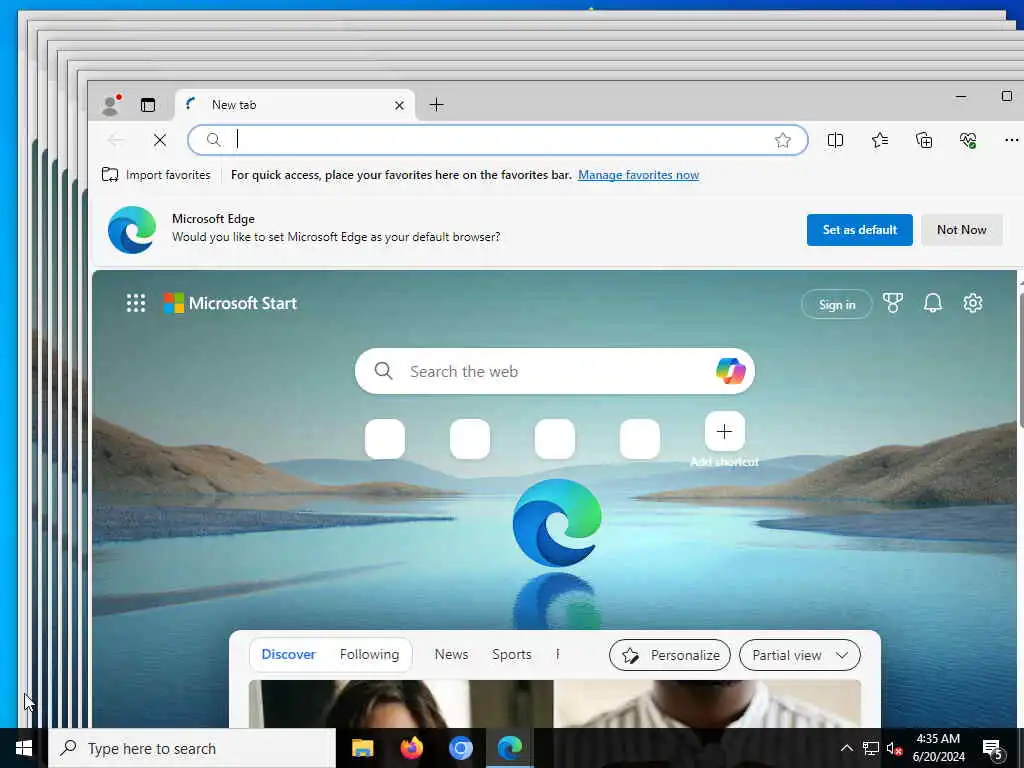The image size is (1024, 768).
Task: Switch to the Sports tab
Action: [511, 654]
